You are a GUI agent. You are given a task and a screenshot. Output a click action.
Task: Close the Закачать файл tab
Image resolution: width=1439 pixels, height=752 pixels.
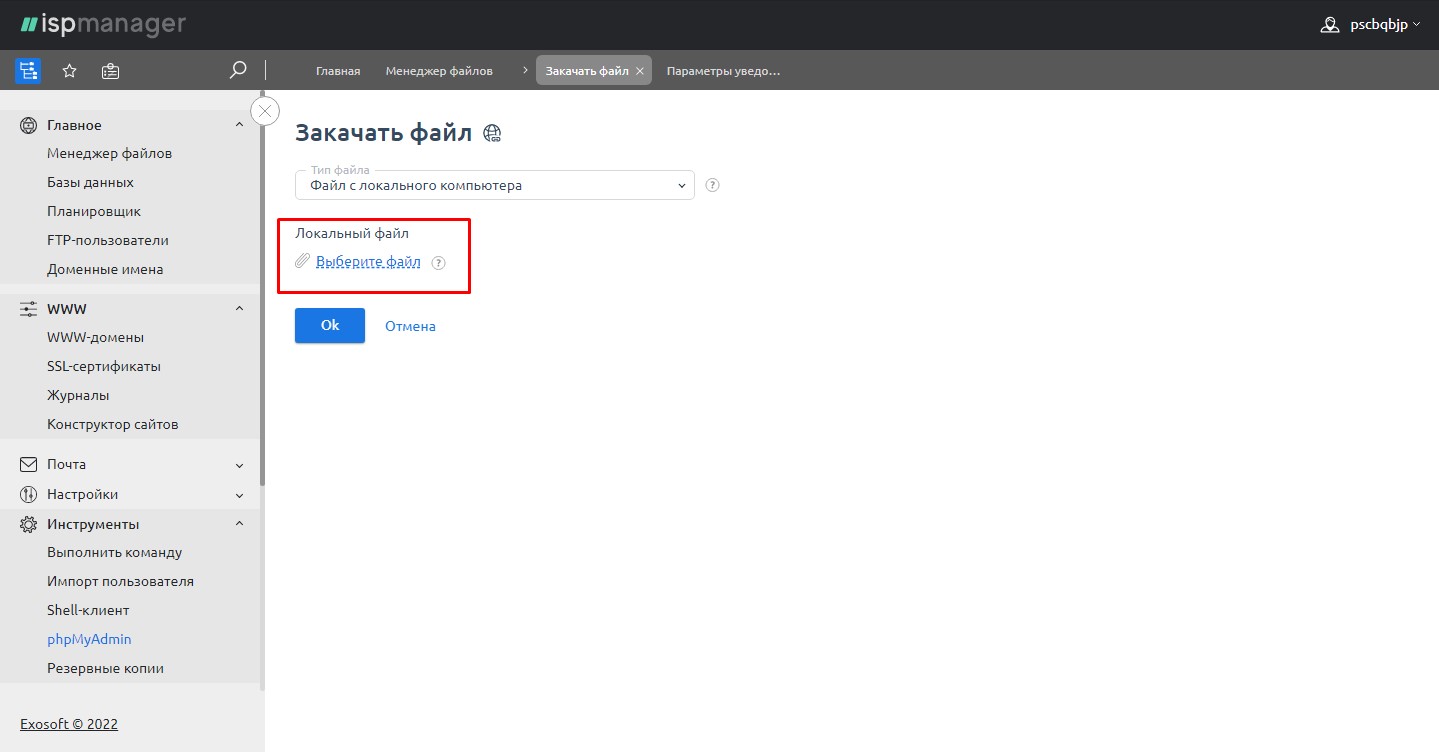pyautogui.click(x=640, y=71)
